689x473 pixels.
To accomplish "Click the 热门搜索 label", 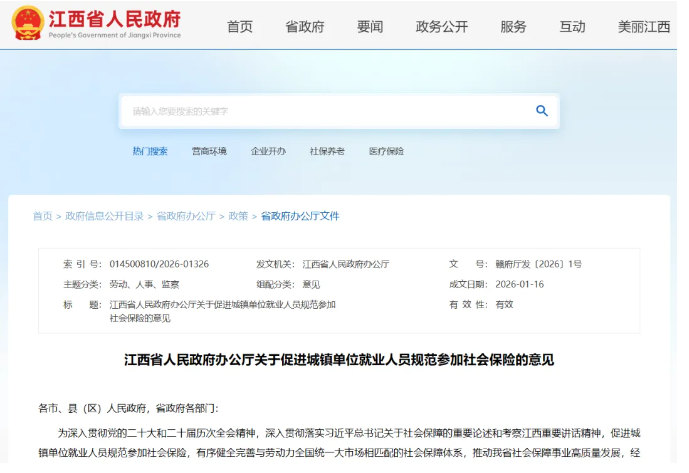I will (150, 151).
